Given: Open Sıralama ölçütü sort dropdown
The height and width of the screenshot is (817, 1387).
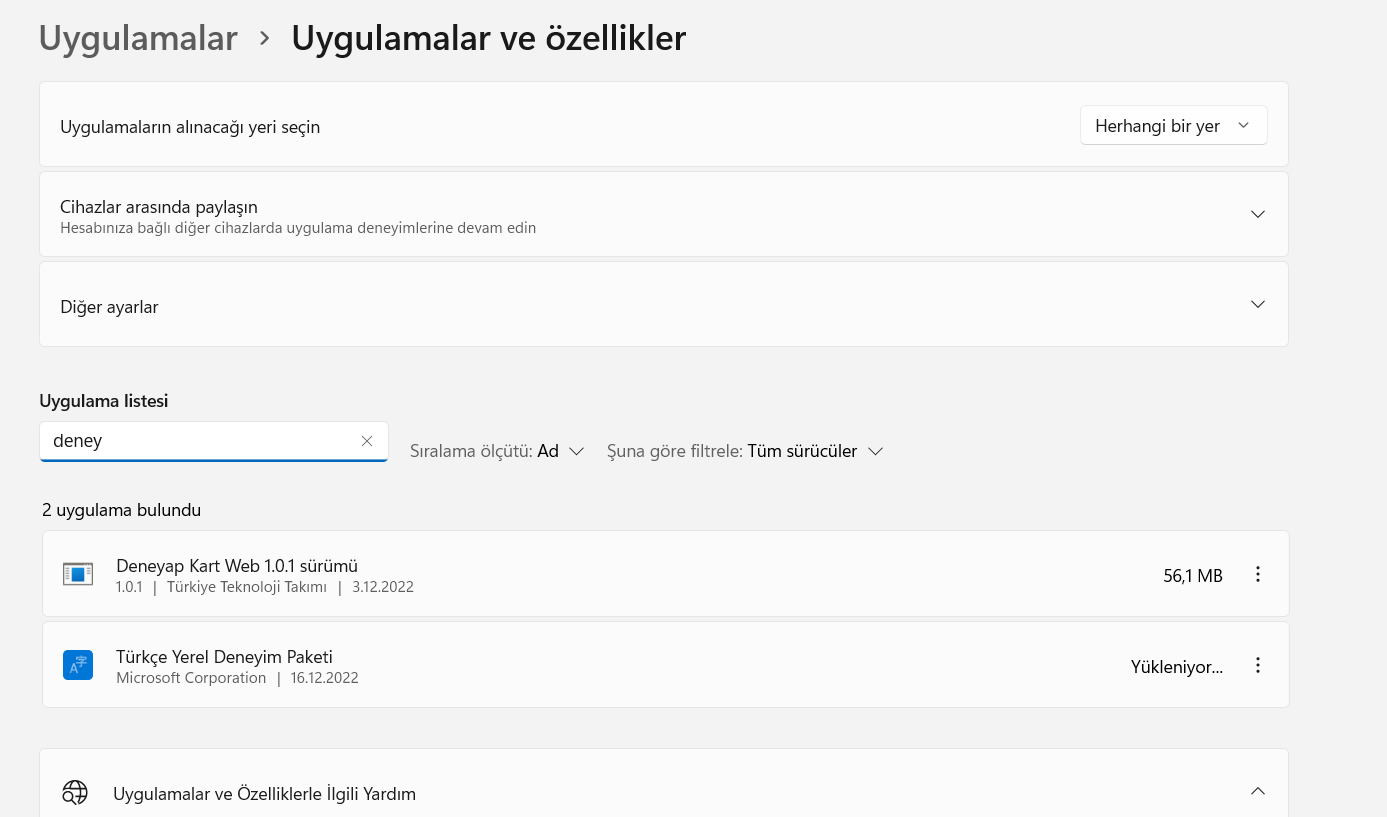Looking at the screenshot, I should (x=497, y=451).
